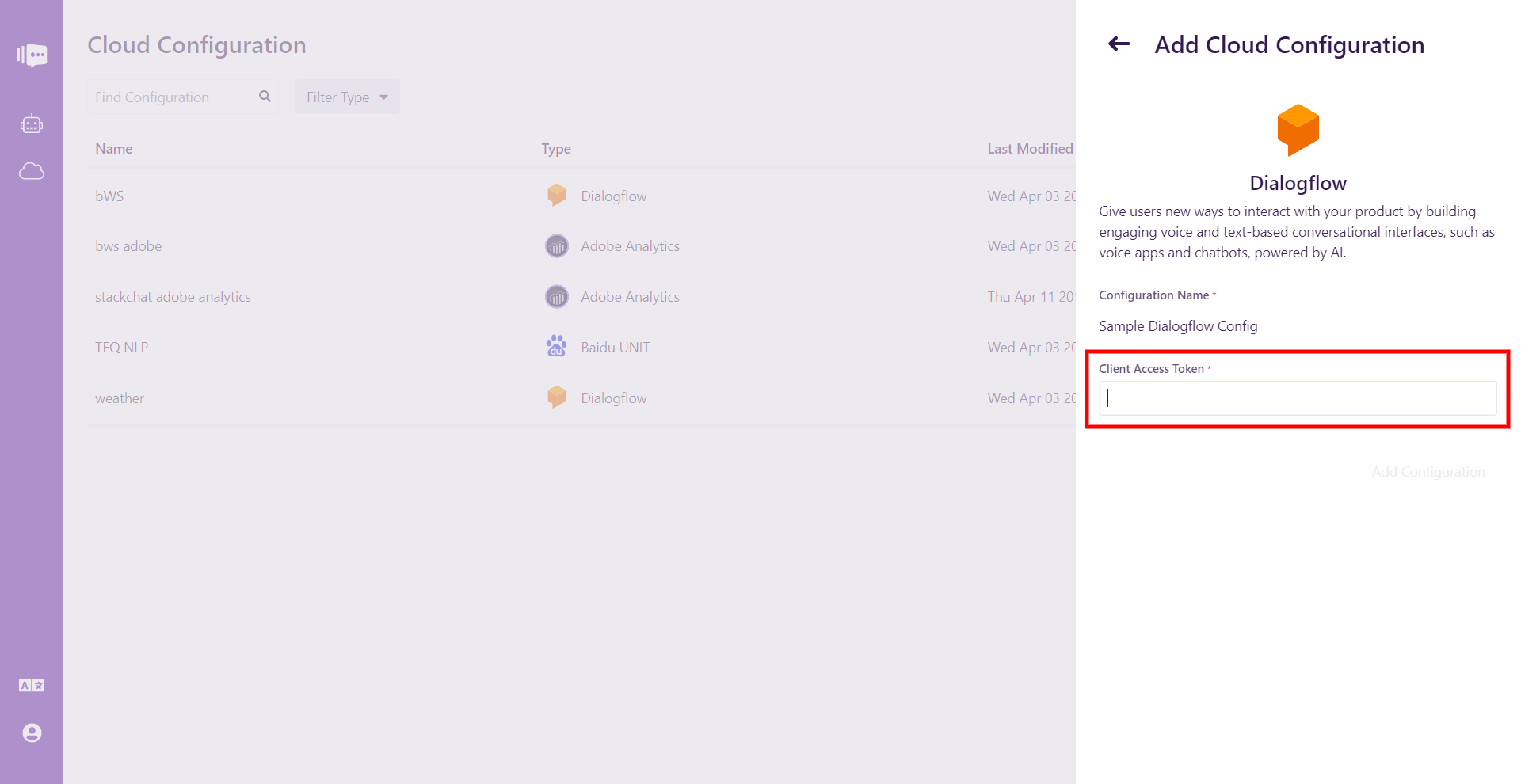Open the Filter Type dropdown
1521x784 pixels.
(x=347, y=97)
